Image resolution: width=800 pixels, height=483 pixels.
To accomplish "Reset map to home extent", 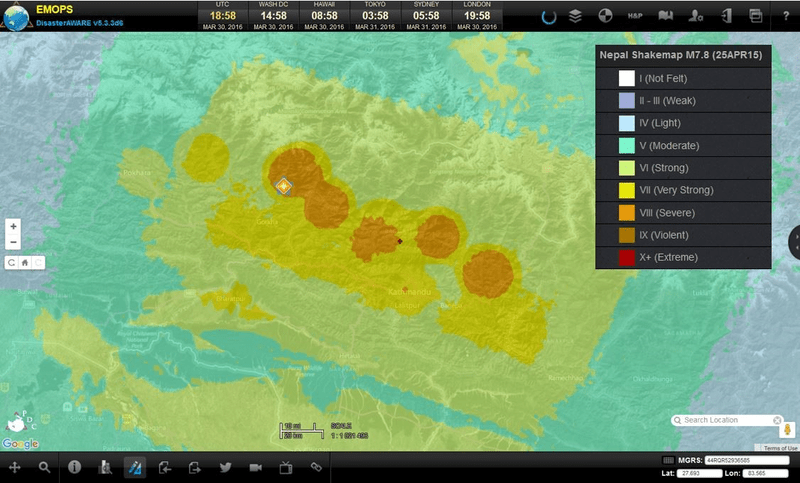I will point(24,262).
